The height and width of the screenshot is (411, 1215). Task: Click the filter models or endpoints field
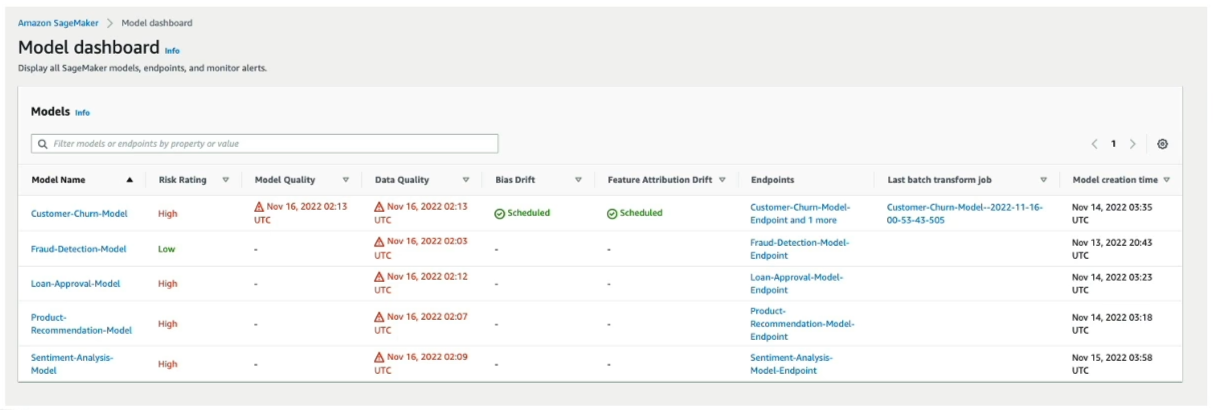[x=264, y=144]
